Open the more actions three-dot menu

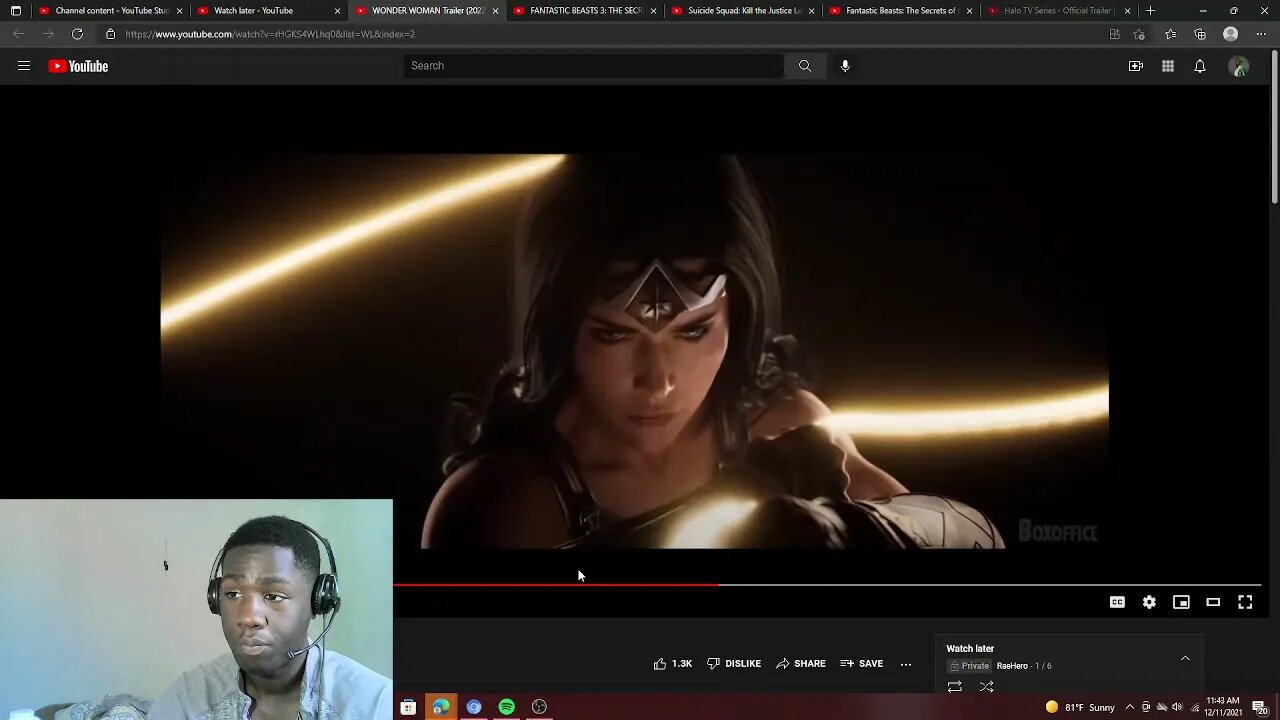(906, 664)
